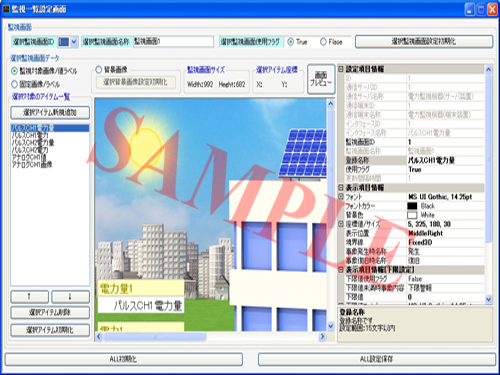This screenshot has width=500, height=375.
Task: Click preview canvas horizontal scrollbar left arrow
Action: click(99, 337)
